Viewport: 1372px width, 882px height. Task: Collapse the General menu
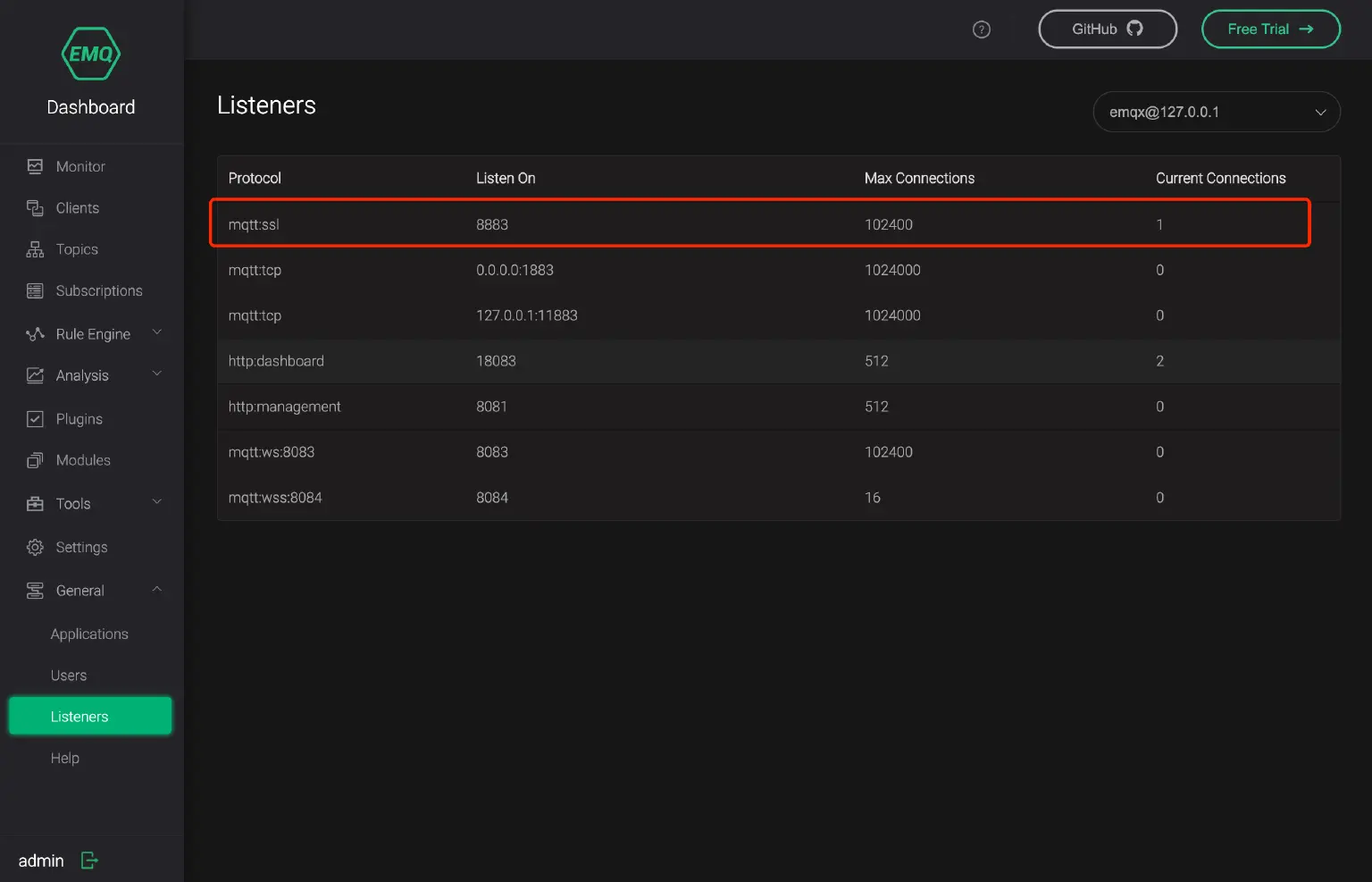79,590
